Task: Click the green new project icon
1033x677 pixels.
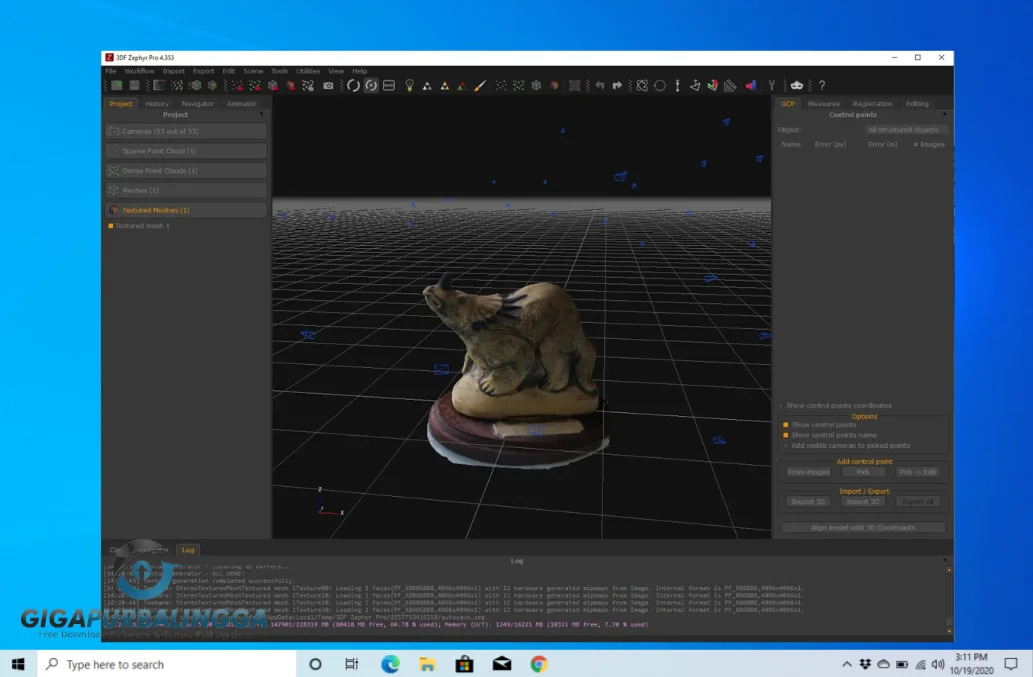Action: (117, 86)
